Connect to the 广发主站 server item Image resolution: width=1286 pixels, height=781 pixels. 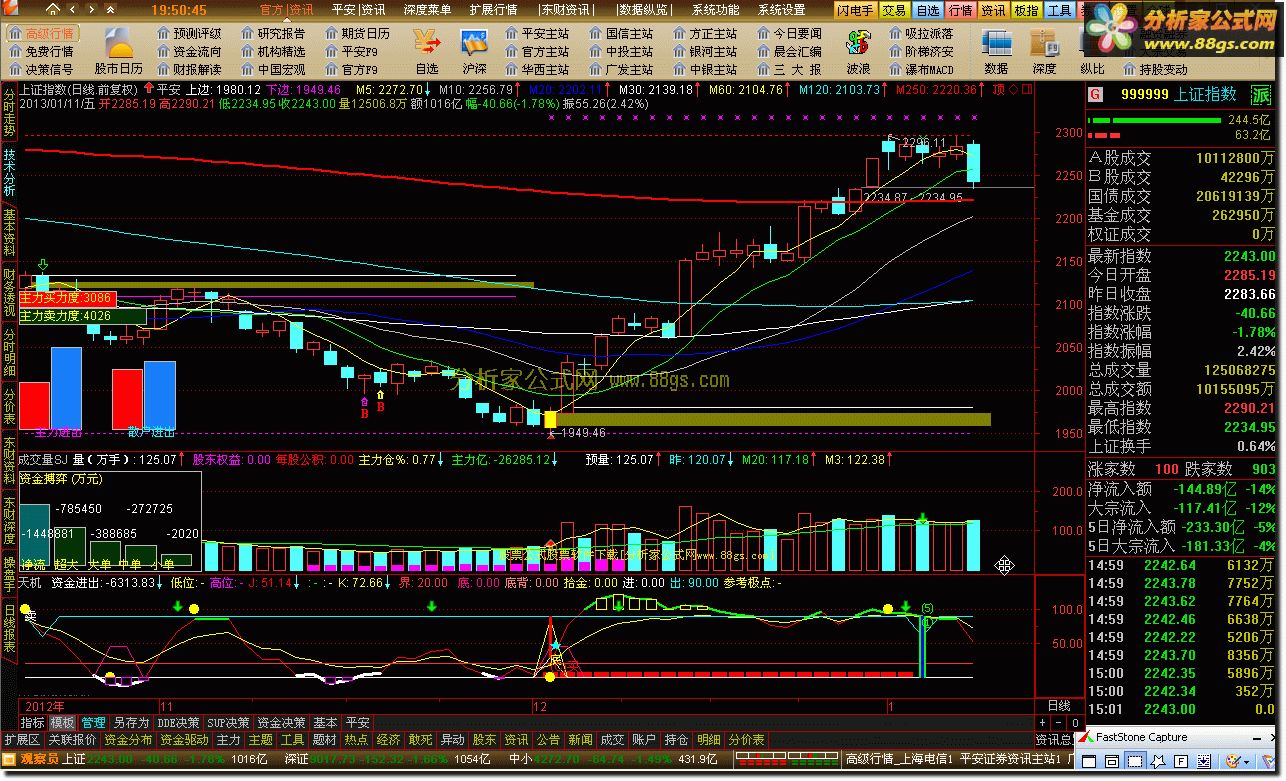pos(621,69)
